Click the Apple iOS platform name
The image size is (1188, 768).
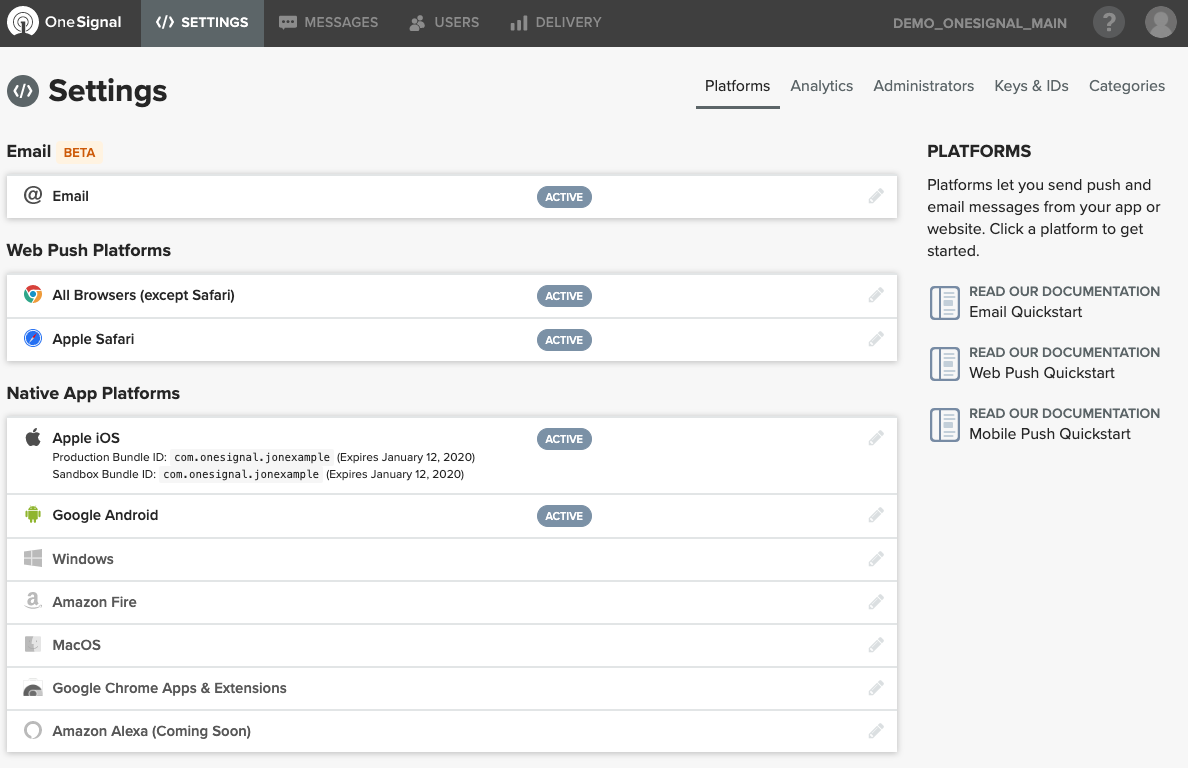coord(86,438)
